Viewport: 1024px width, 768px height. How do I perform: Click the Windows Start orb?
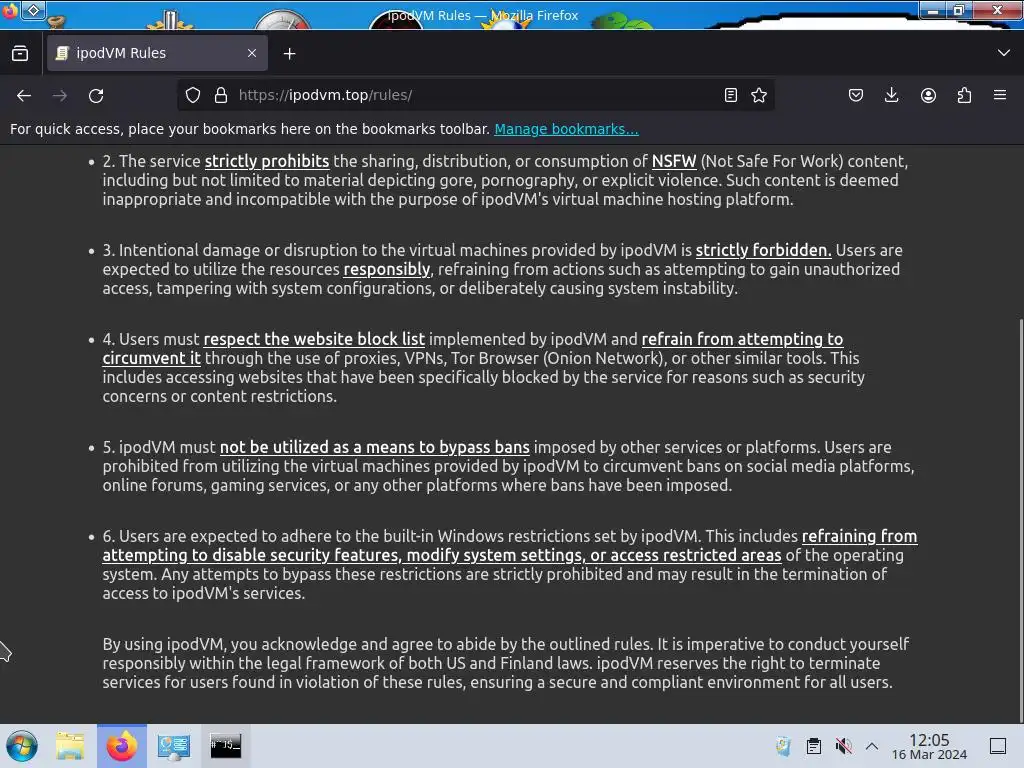[x=22, y=746]
